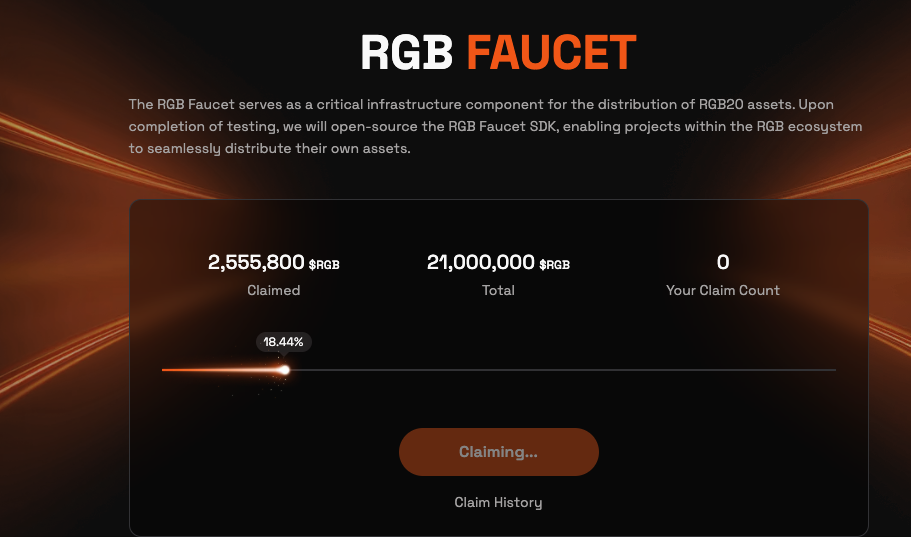Click the $RGB unit next to total amount
Image resolution: width=911 pixels, height=537 pixels.
pos(554,265)
